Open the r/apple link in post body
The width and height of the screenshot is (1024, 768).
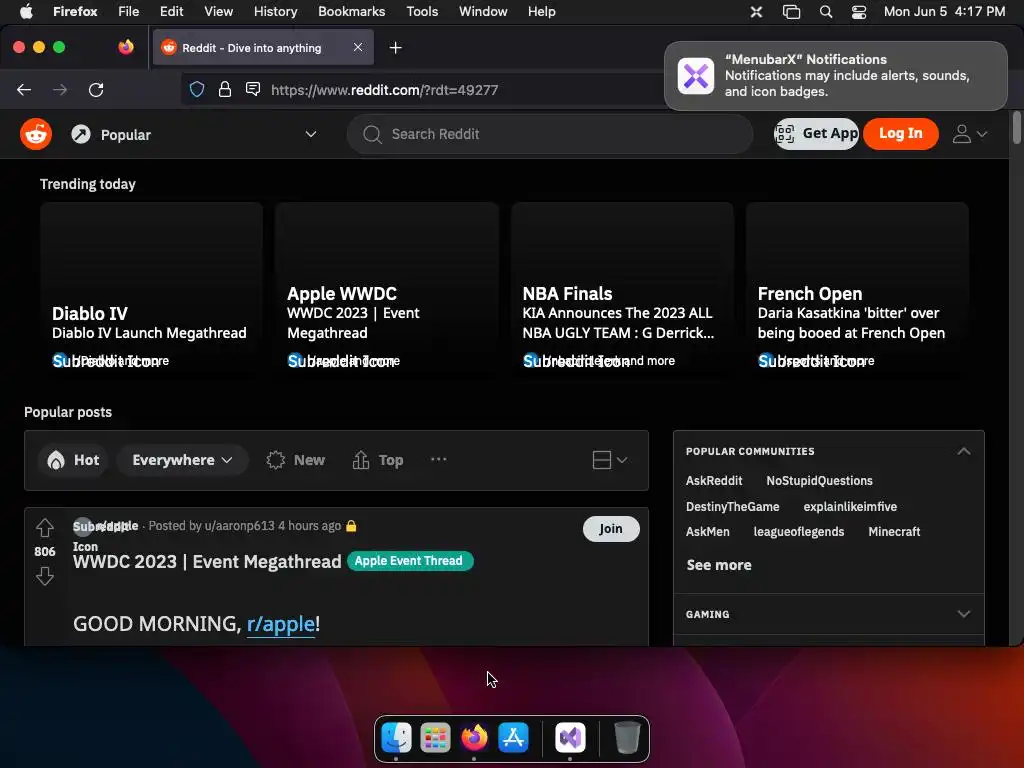[281, 624]
